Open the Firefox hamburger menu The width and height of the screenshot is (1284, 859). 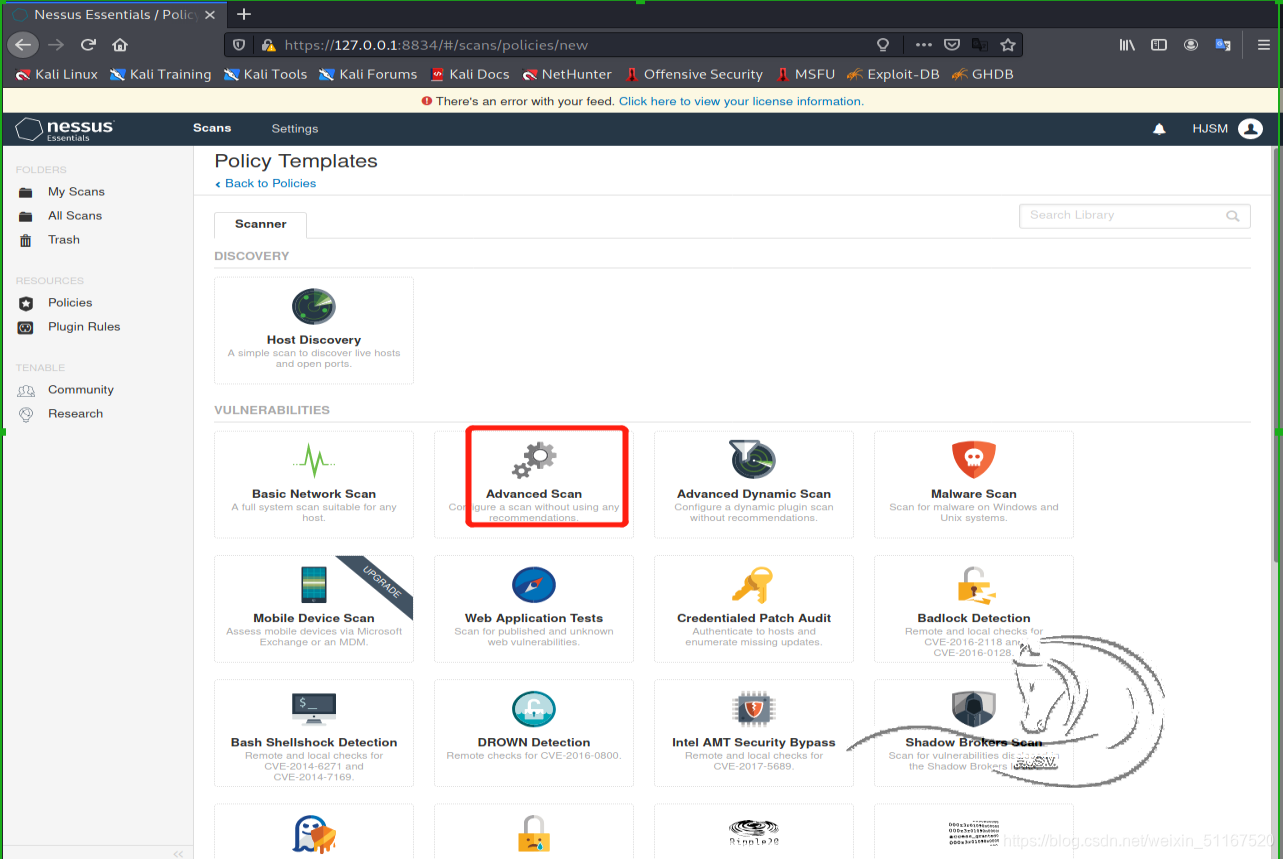(1263, 45)
